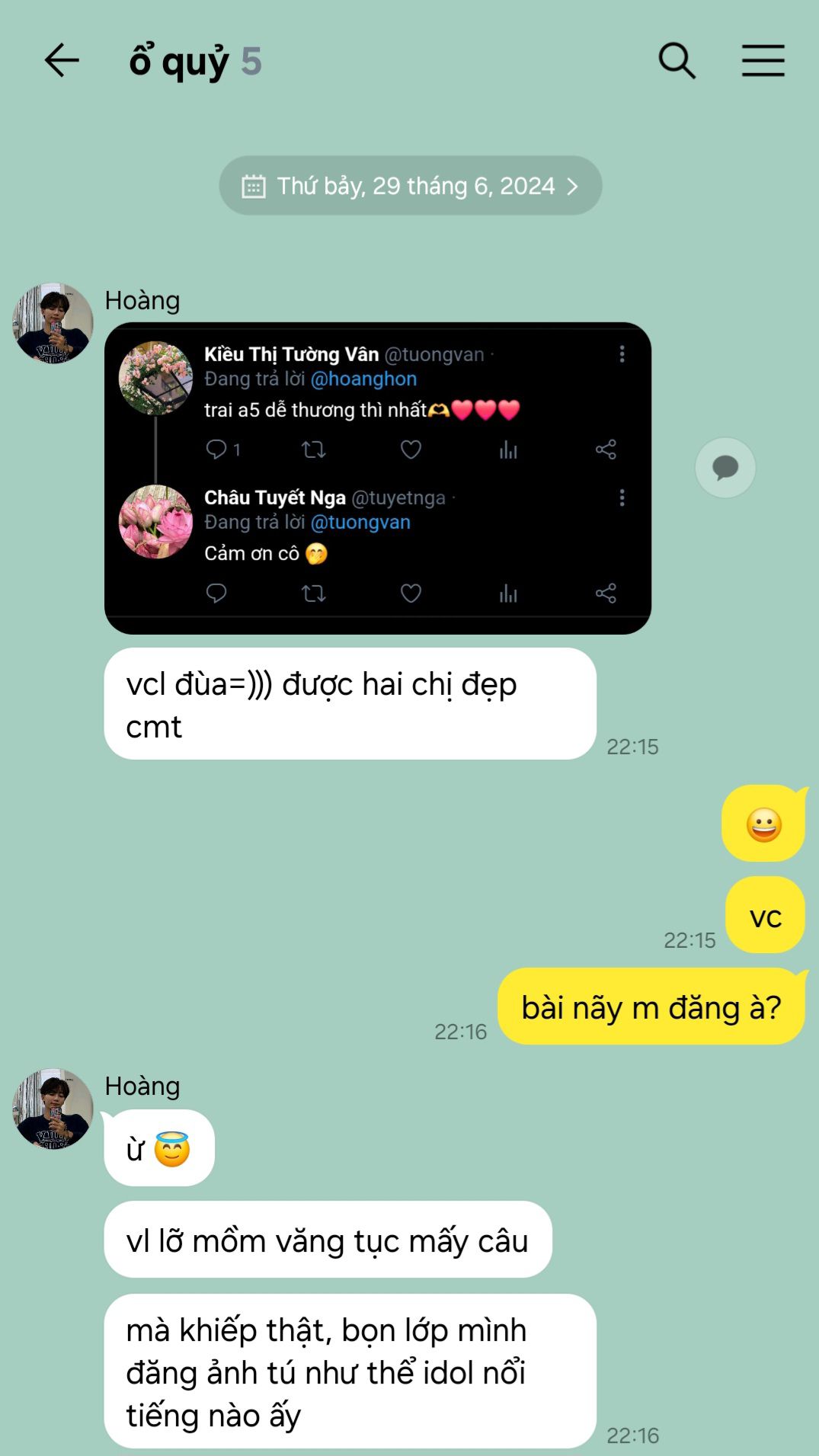Select the message "bài nãy m đăng à?"

click(651, 1007)
